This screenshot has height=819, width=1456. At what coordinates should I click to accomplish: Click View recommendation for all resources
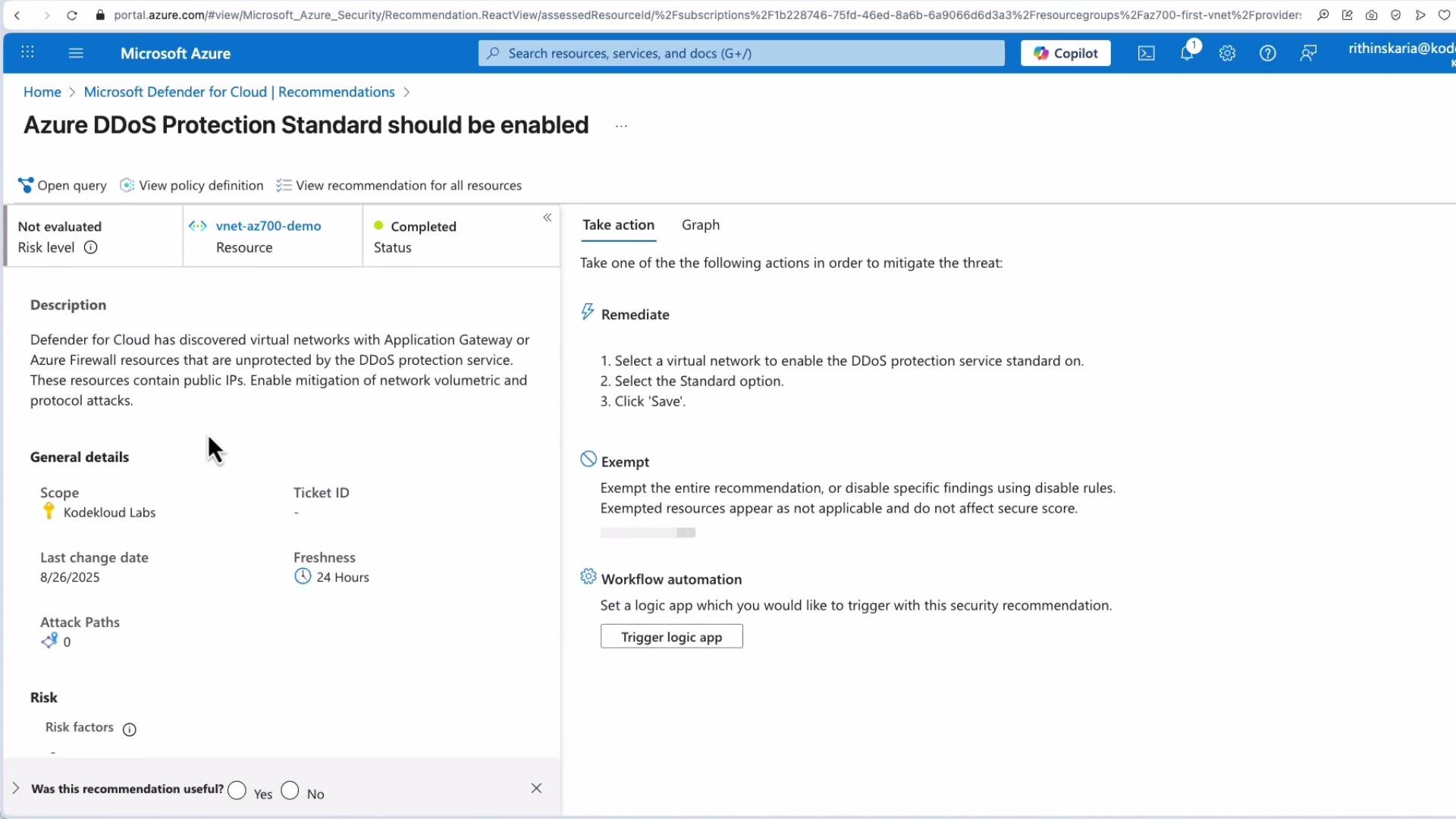point(399,186)
